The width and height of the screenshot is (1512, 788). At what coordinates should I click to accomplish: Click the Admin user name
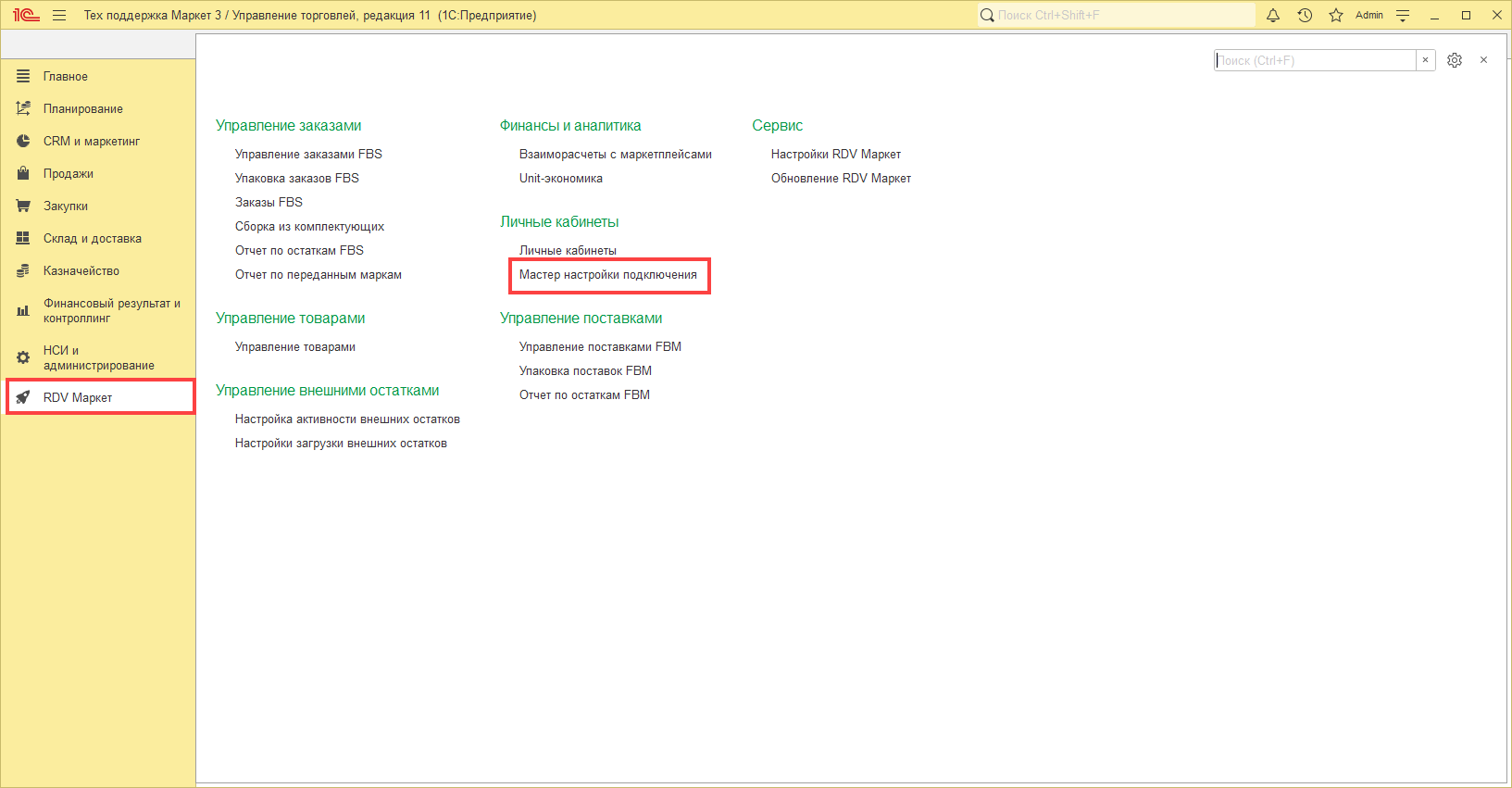tap(1369, 15)
